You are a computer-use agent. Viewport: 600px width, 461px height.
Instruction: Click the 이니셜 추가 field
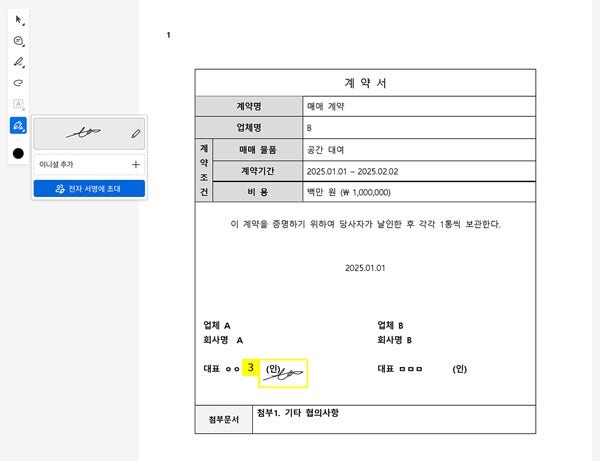click(x=89, y=165)
